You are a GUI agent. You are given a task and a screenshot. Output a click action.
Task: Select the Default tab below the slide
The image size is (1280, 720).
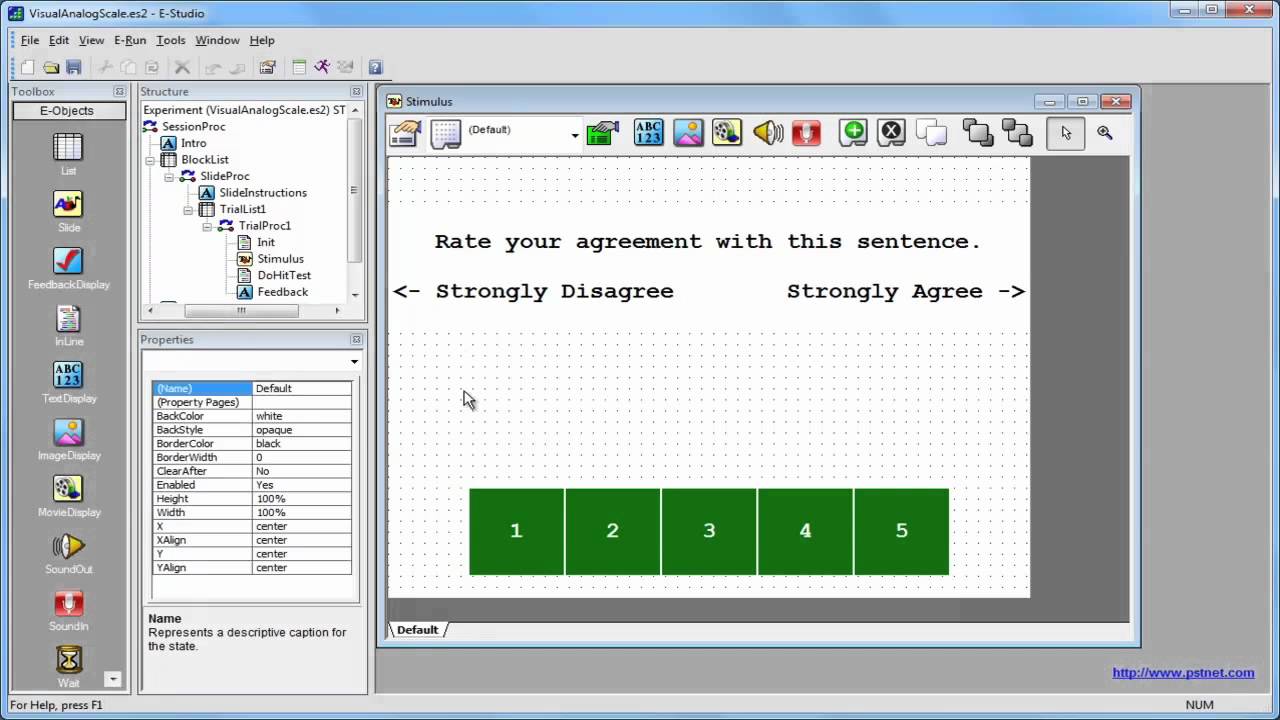pos(418,629)
